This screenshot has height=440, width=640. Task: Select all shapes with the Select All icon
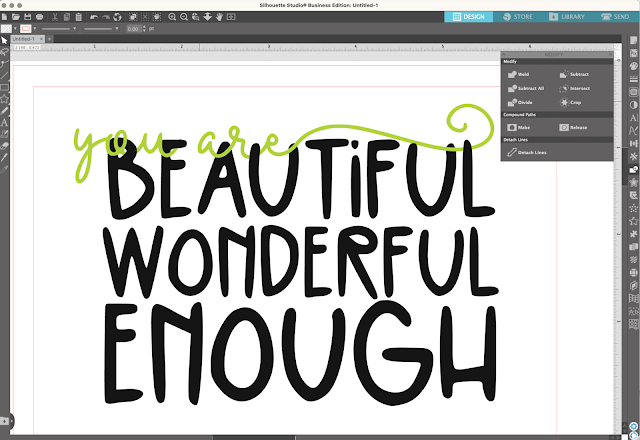(133, 17)
